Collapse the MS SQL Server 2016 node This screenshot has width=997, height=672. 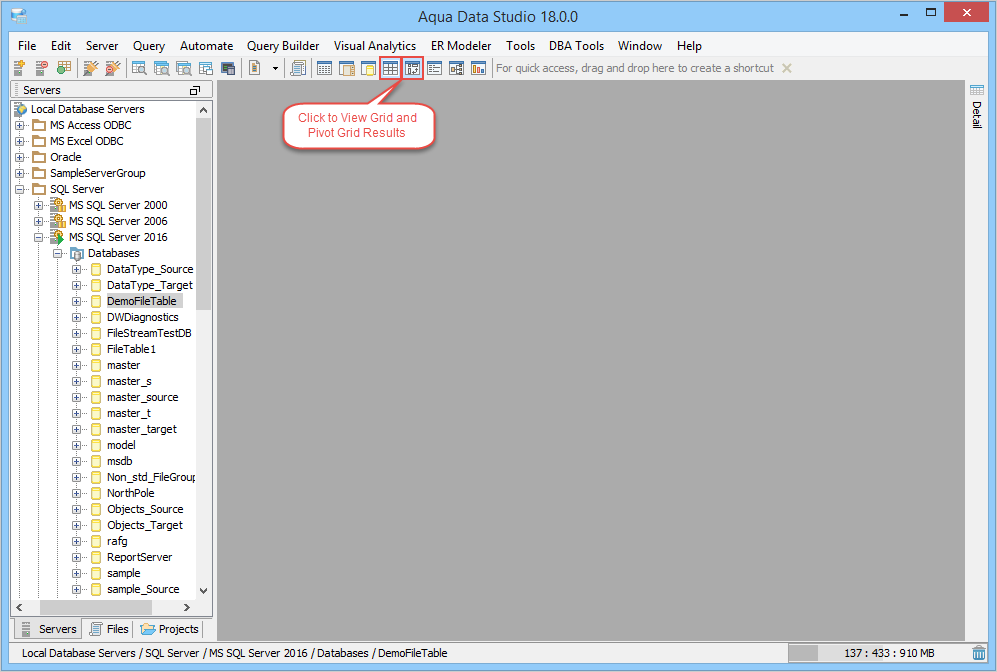tap(39, 237)
